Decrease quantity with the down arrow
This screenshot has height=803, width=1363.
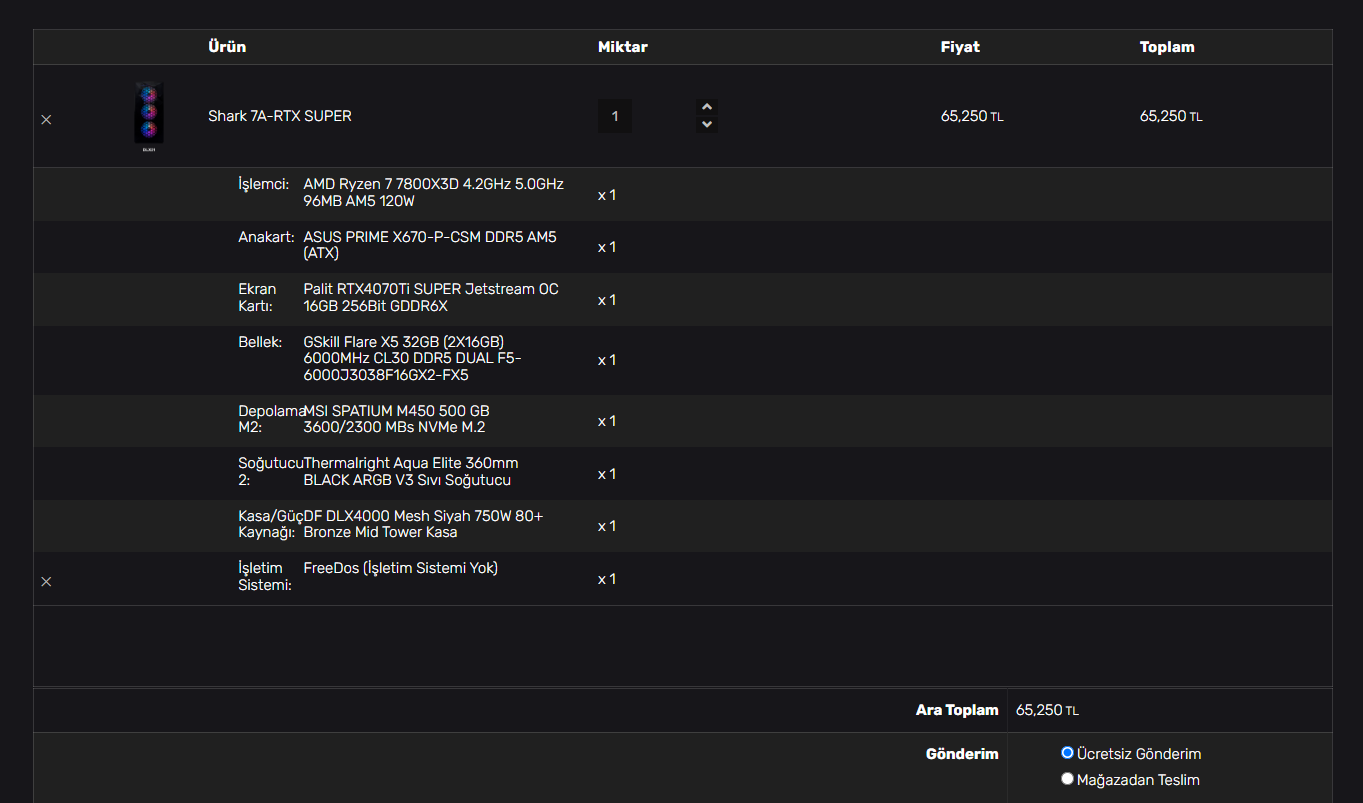(x=707, y=125)
